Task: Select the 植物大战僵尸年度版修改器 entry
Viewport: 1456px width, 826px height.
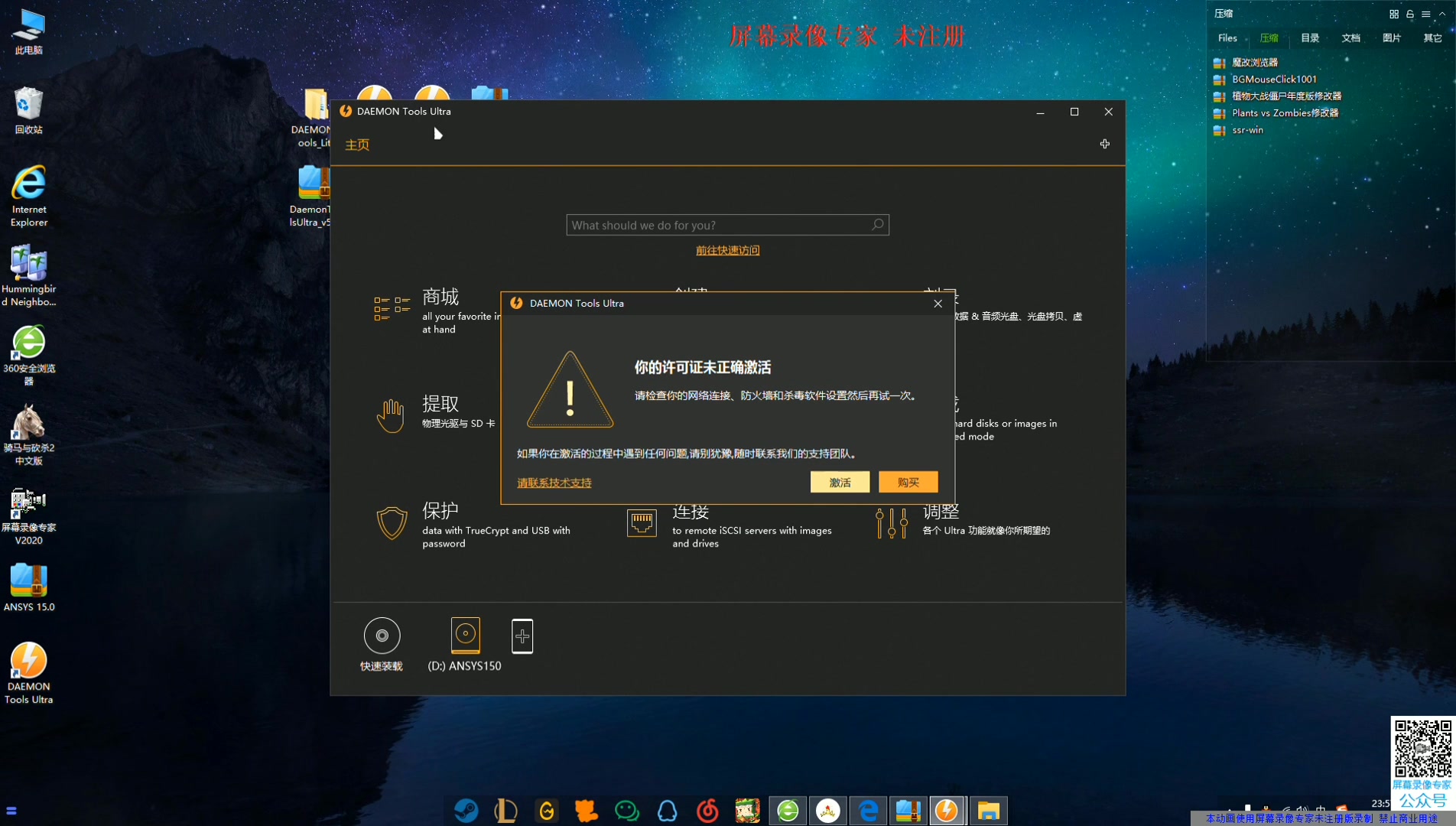Action: click(x=1277, y=96)
